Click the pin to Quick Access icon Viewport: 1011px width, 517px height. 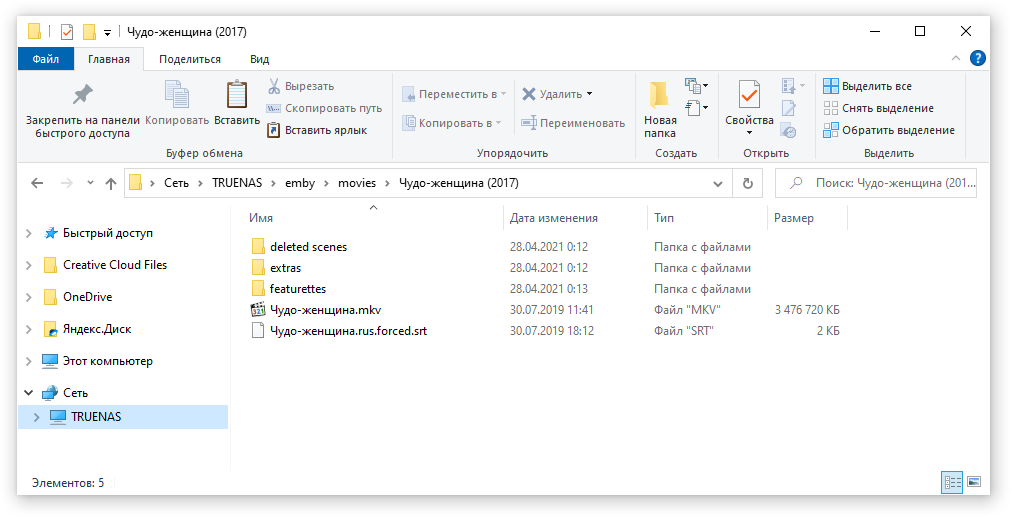coord(82,95)
